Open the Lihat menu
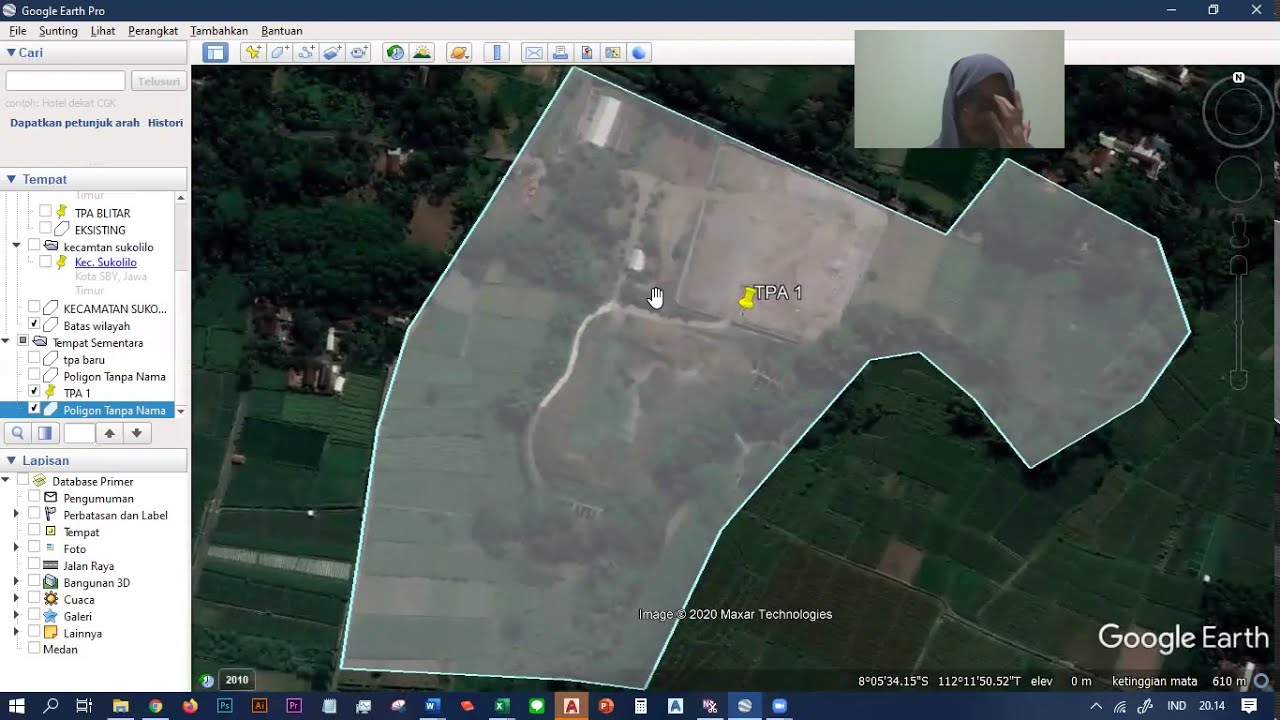Screen dimensions: 1280x720 pos(103,31)
